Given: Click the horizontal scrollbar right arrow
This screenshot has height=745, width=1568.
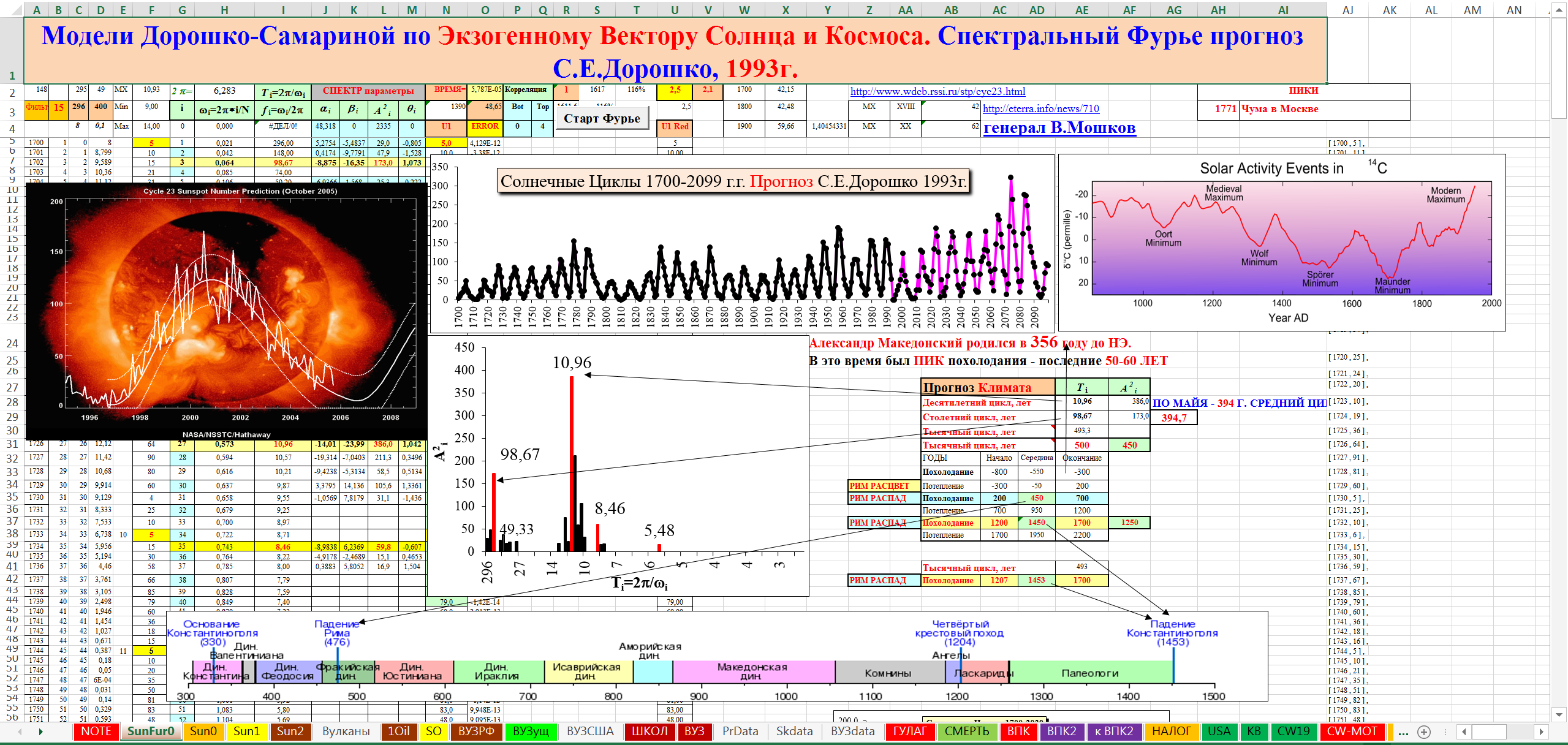Looking at the screenshot, I should pyautogui.click(x=1542, y=732).
